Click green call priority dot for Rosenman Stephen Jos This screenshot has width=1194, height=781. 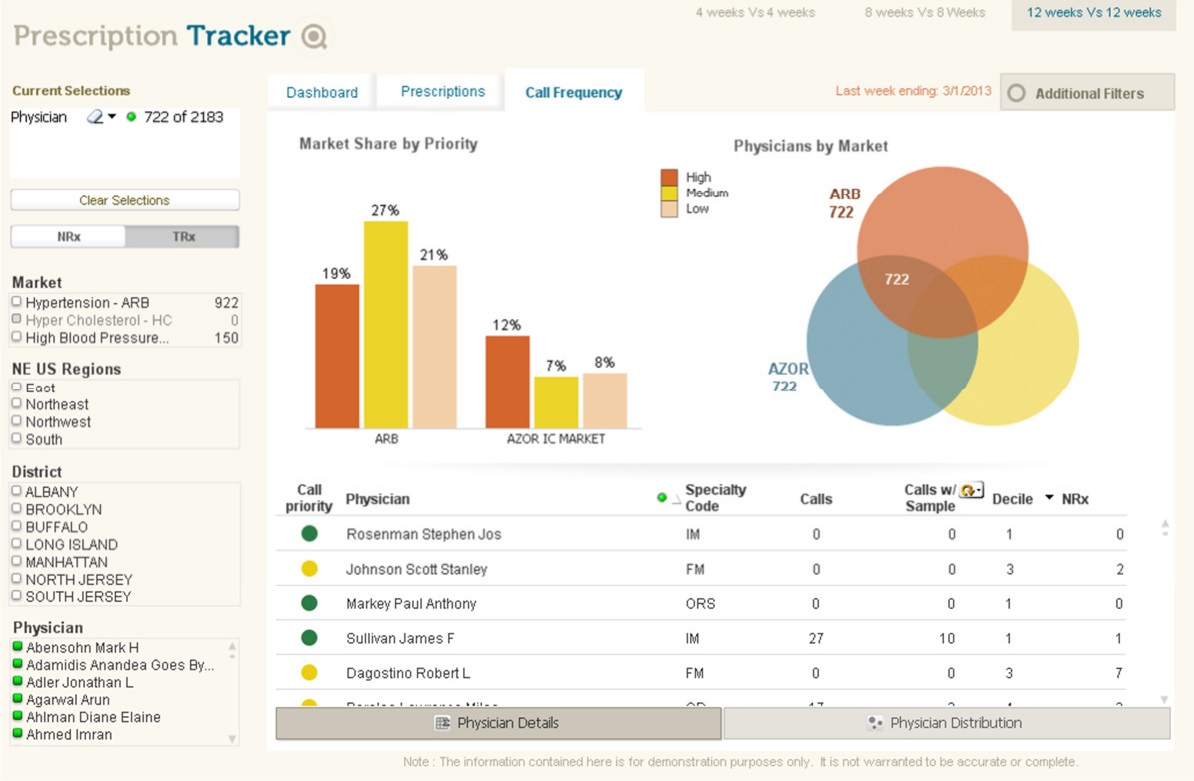309,534
